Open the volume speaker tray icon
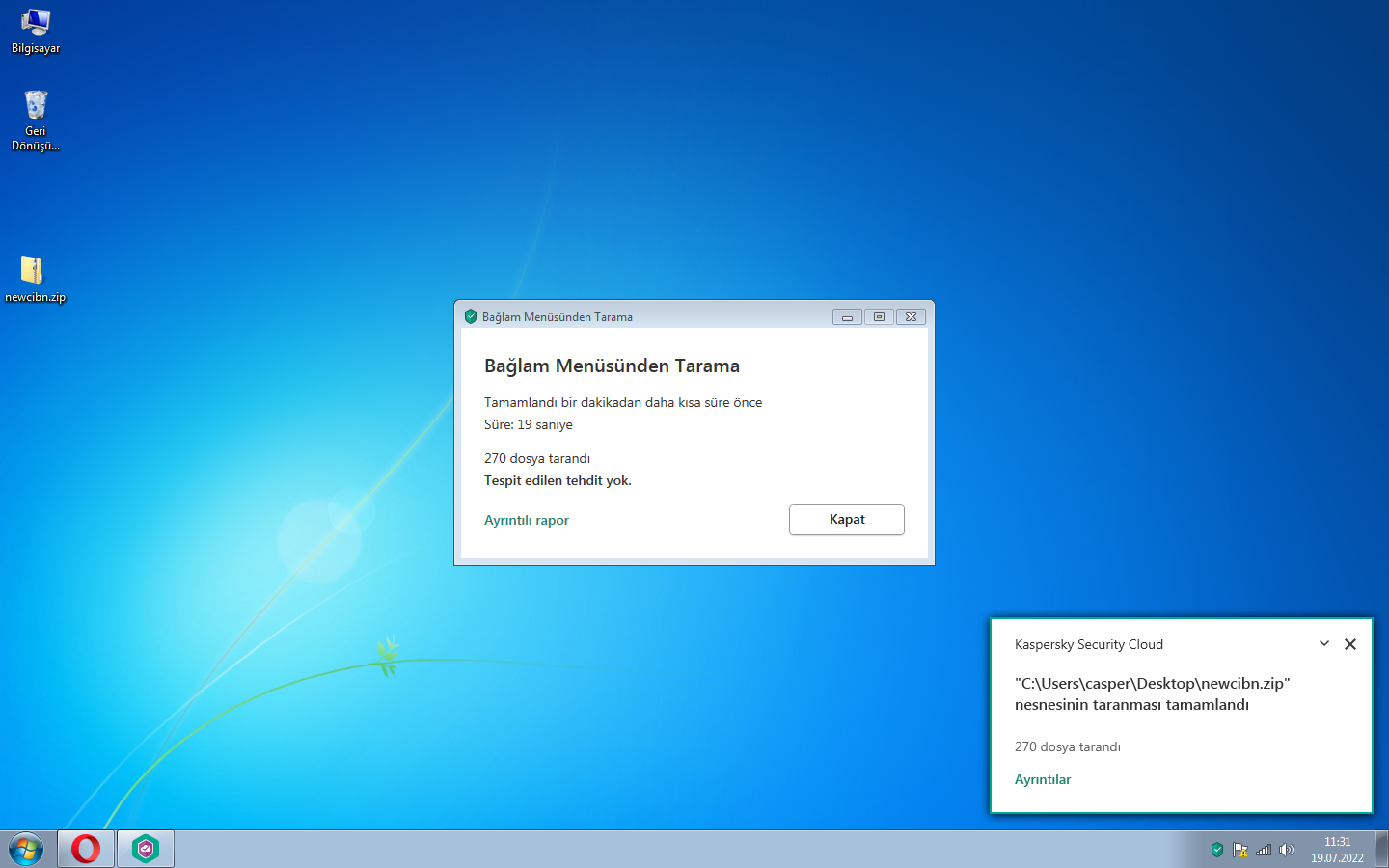This screenshot has width=1389, height=868. coord(1287,850)
